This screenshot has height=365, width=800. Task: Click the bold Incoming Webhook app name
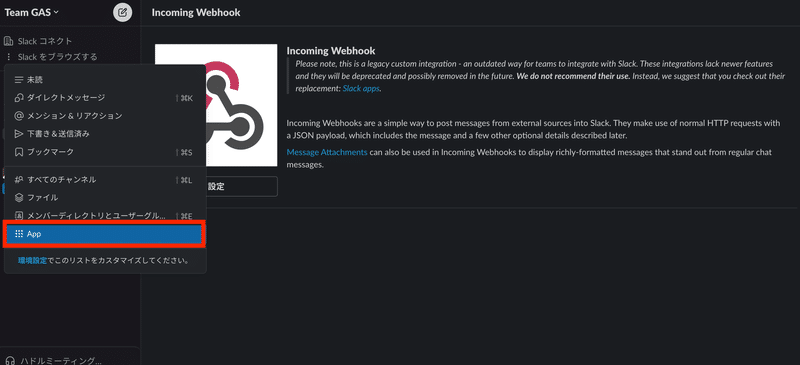(331, 51)
